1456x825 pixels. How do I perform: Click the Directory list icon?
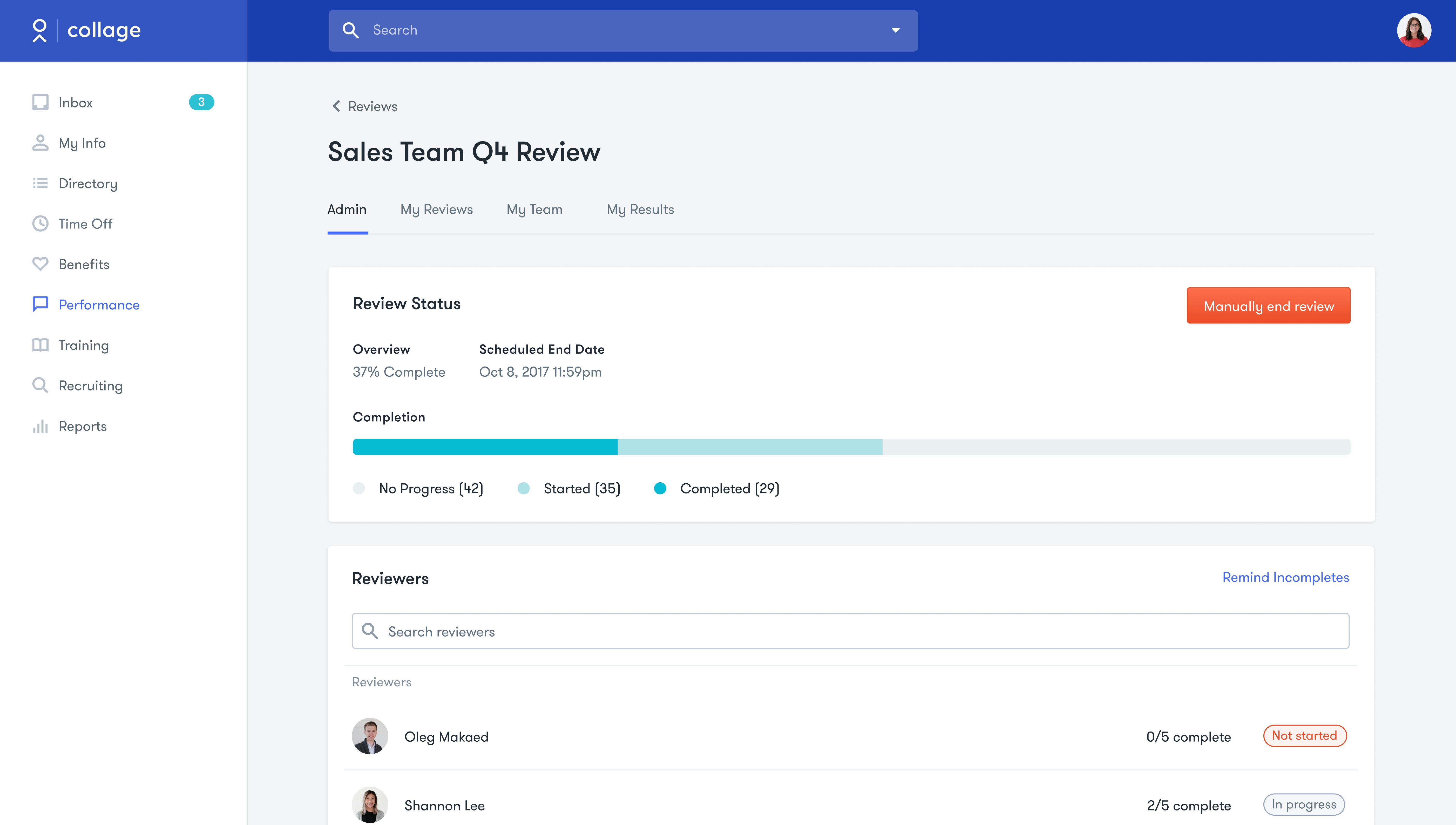40,183
